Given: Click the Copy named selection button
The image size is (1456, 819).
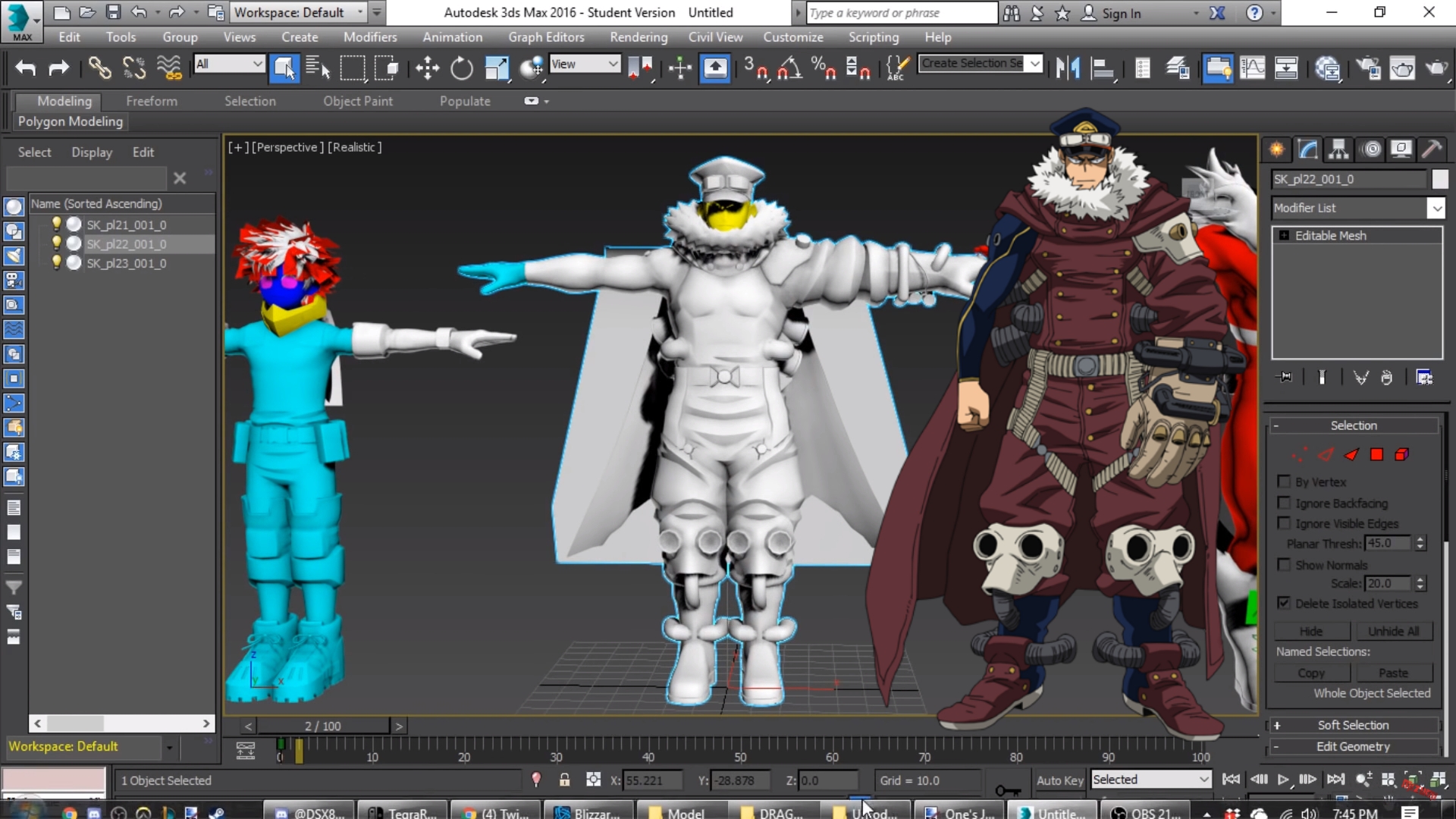Looking at the screenshot, I should click(1311, 673).
